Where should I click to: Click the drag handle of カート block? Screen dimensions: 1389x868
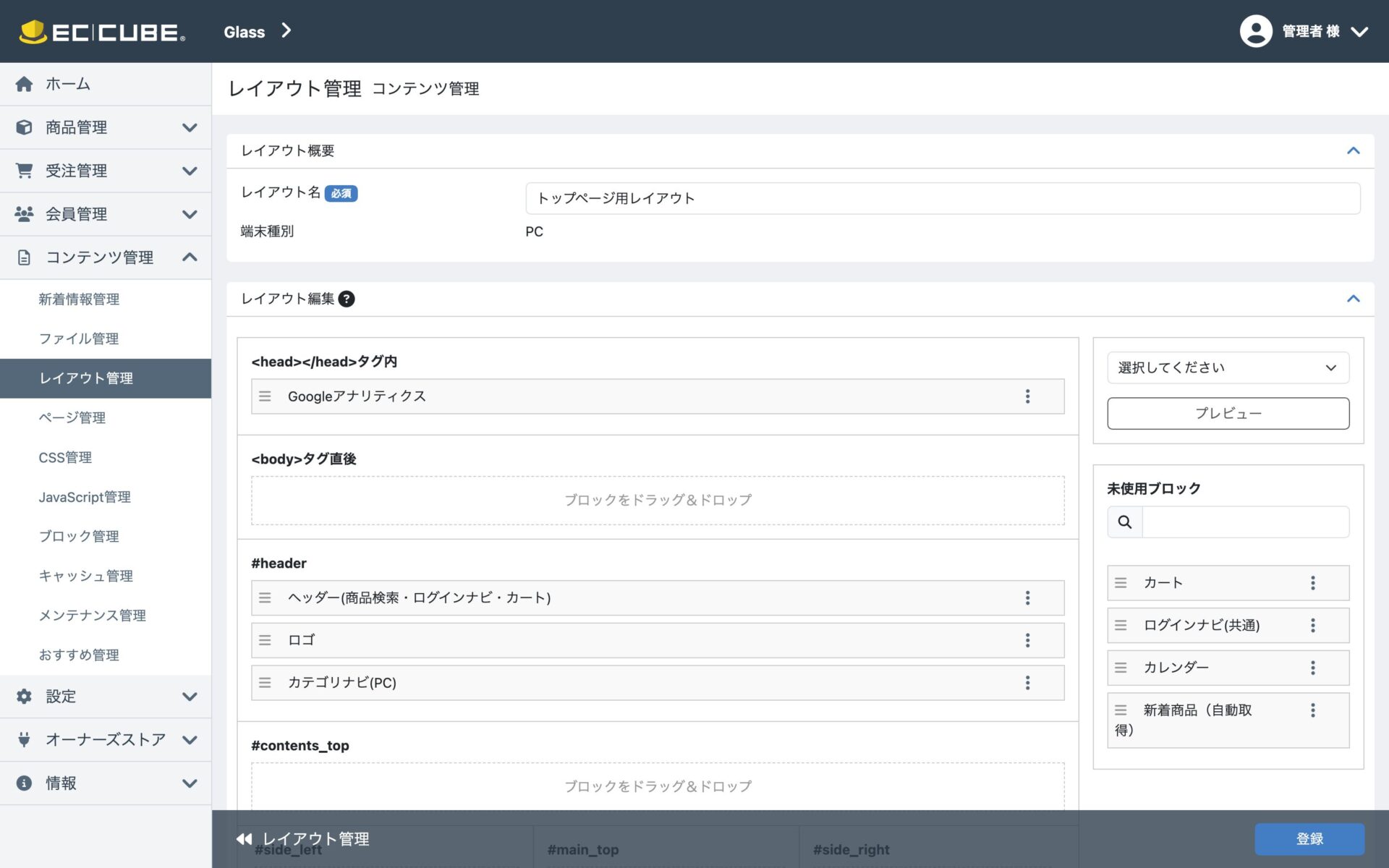(x=1121, y=583)
